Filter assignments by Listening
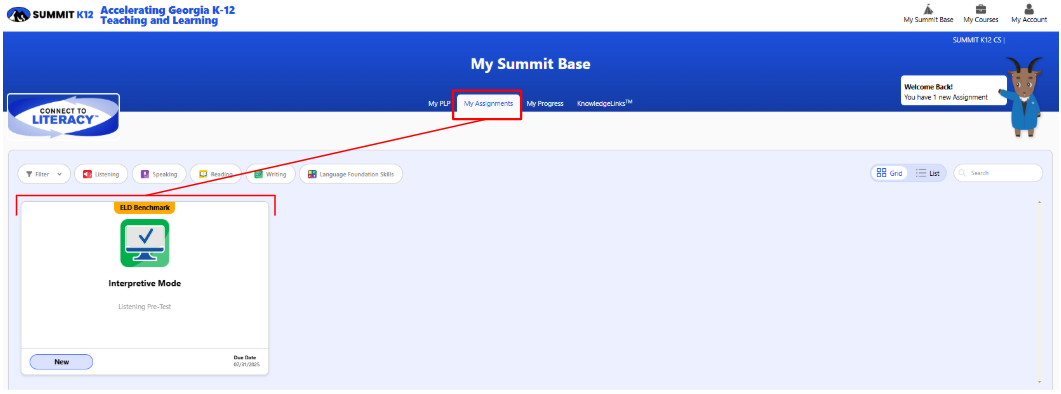Screen dimensions: 1061x394 tap(101, 174)
